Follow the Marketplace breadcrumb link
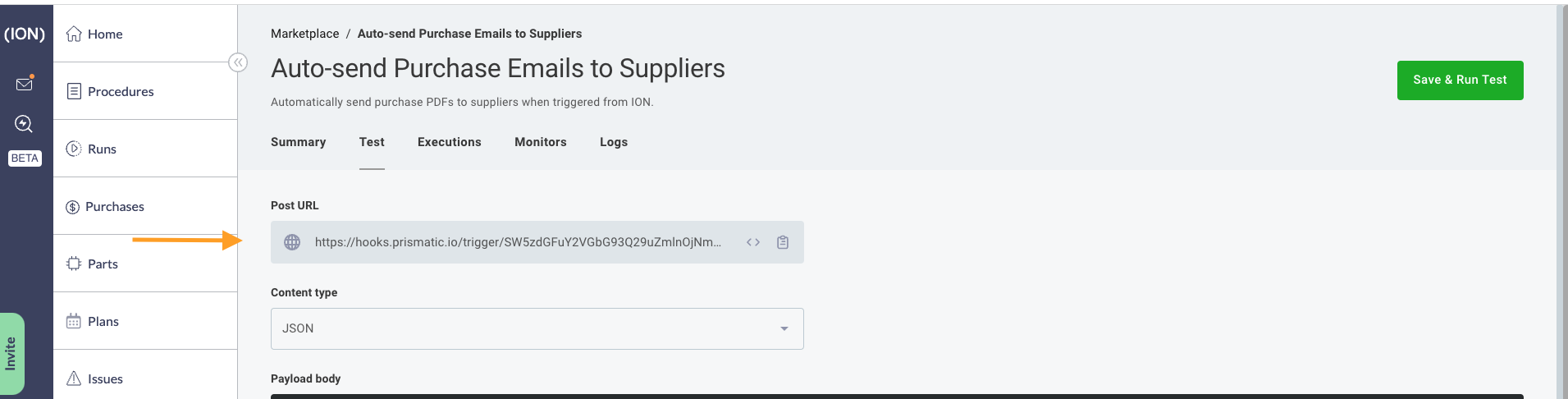Viewport: 1568px width, 399px height. click(x=304, y=34)
